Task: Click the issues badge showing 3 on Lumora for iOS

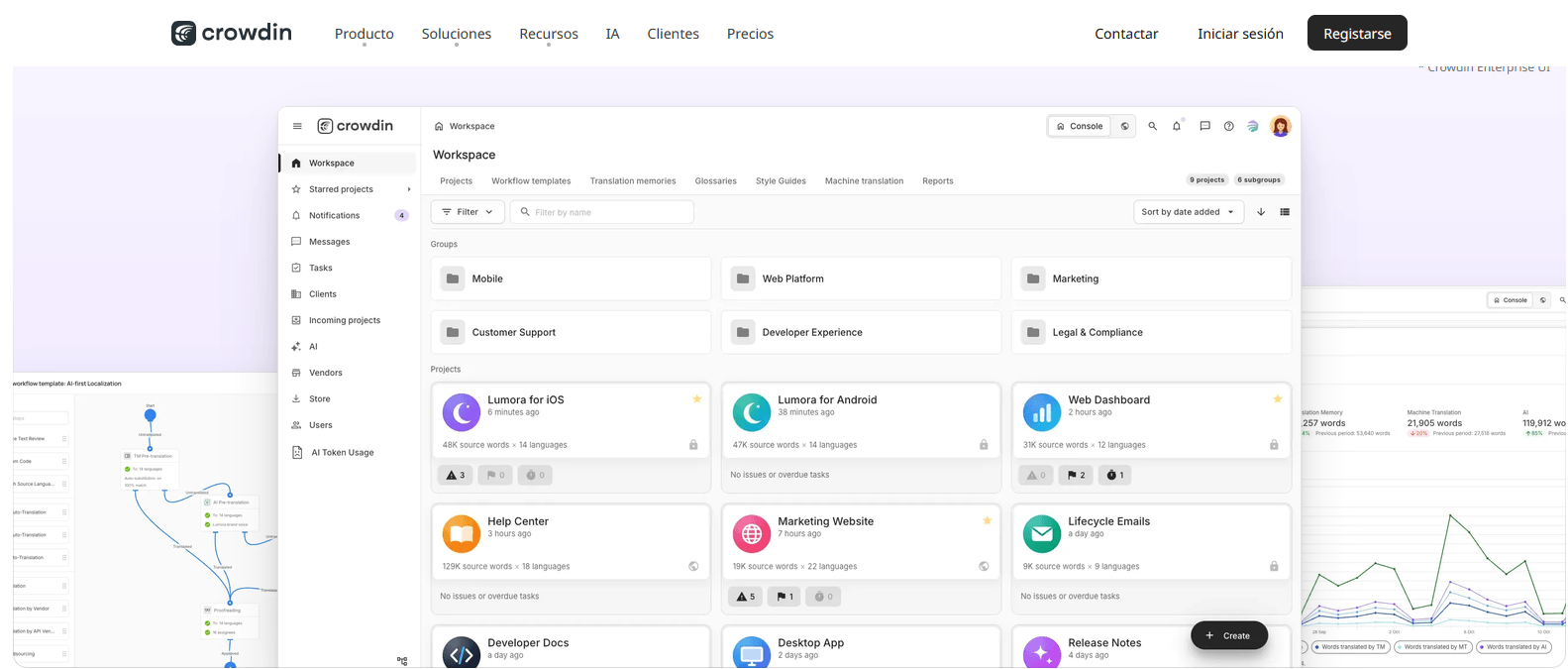Action: pos(455,475)
